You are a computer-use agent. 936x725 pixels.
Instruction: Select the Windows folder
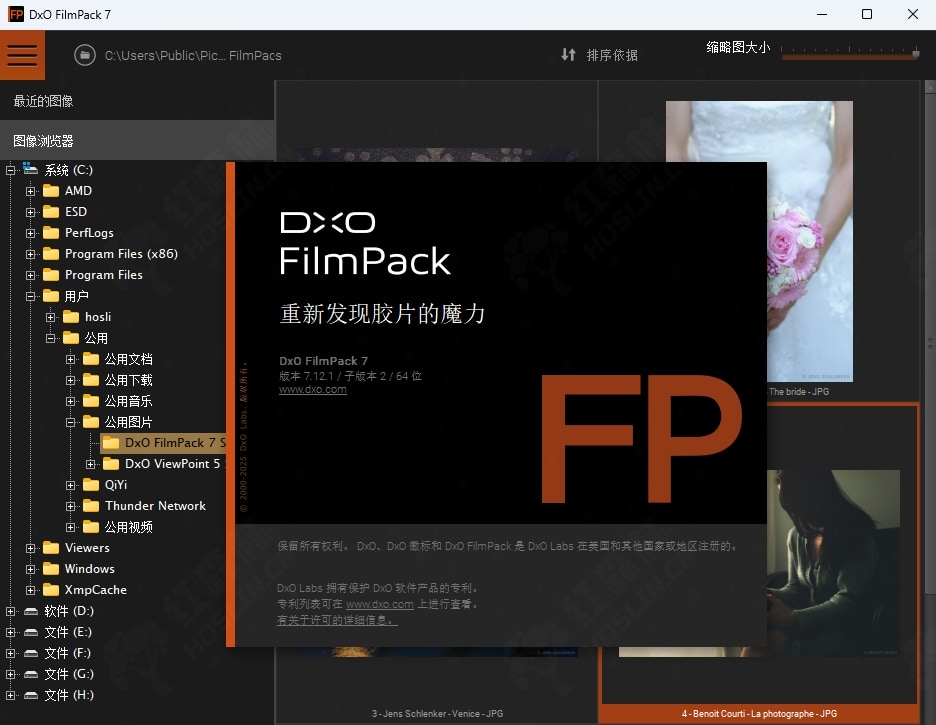[90, 569]
